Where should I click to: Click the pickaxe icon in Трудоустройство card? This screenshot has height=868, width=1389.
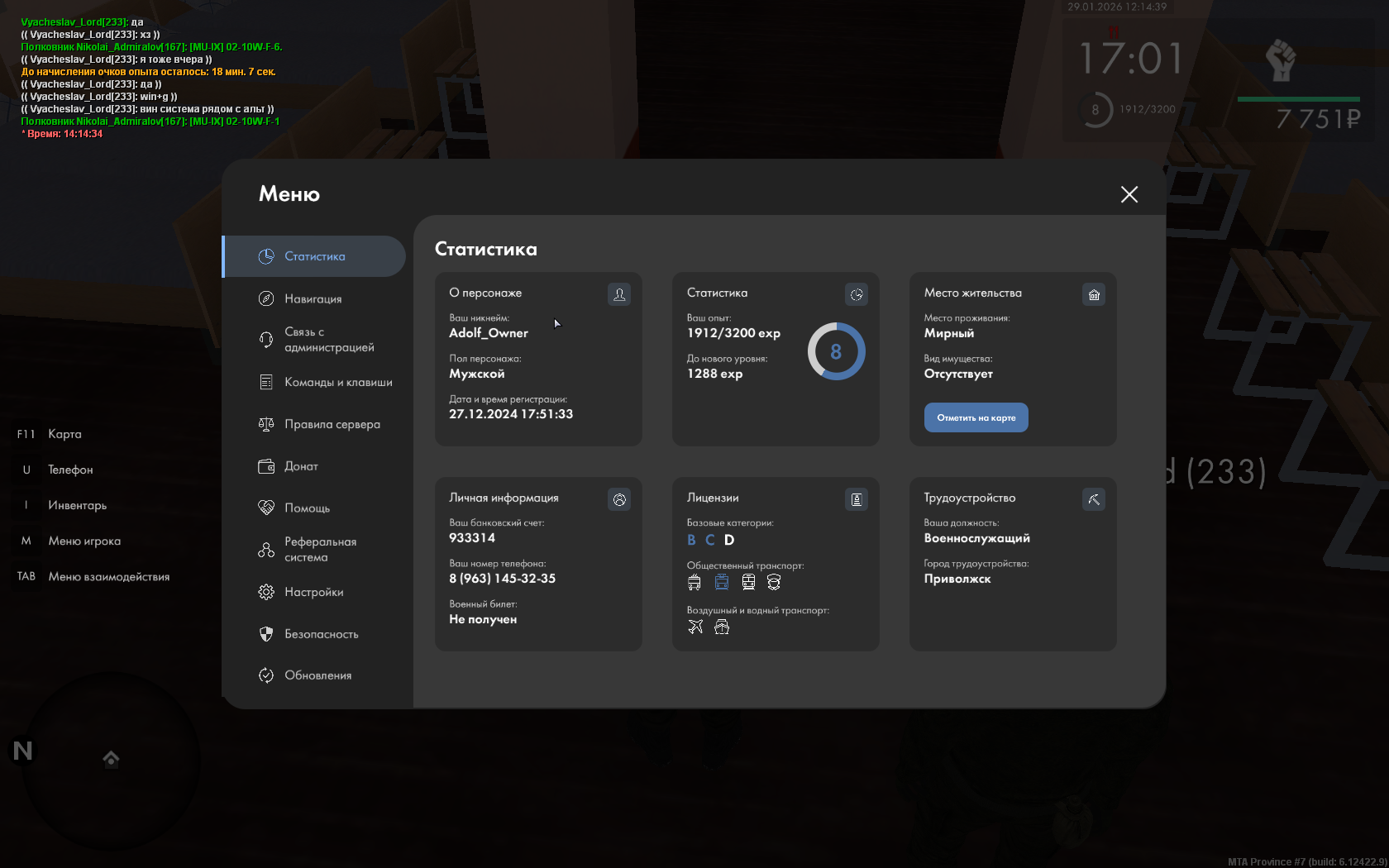click(x=1093, y=499)
